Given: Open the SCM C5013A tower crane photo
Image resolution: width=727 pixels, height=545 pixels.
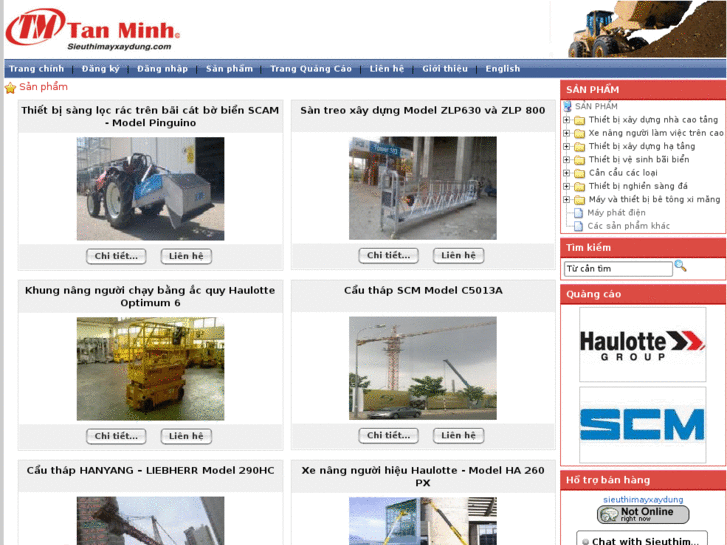Looking at the screenshot, I should (422, 368).
